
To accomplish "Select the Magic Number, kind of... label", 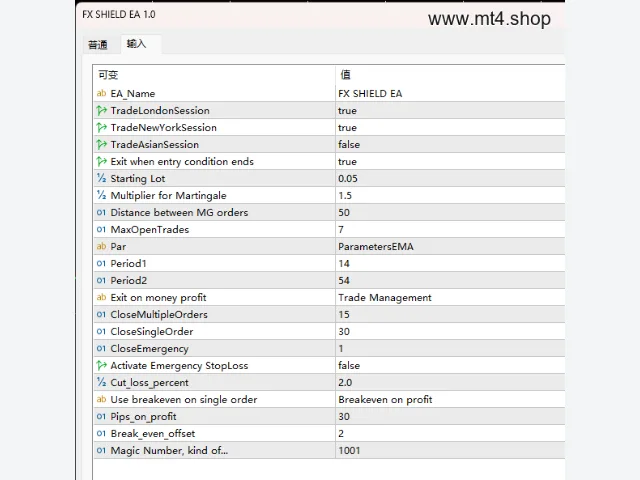I will (169, 451).
